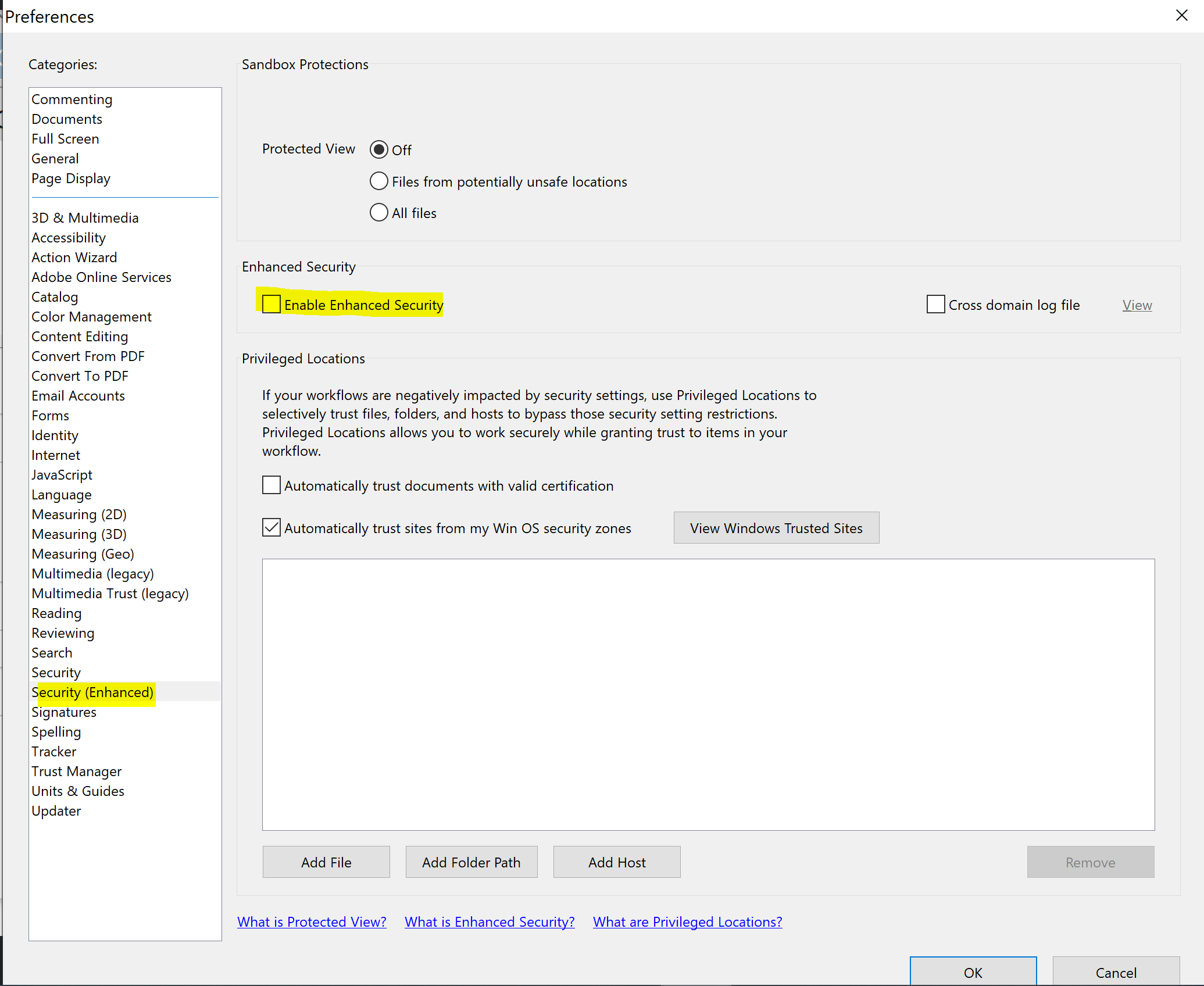The image size is (1204, 986).
Task: Click the View link for log file
Action: pyautogui.click(x=1137, y=305)
